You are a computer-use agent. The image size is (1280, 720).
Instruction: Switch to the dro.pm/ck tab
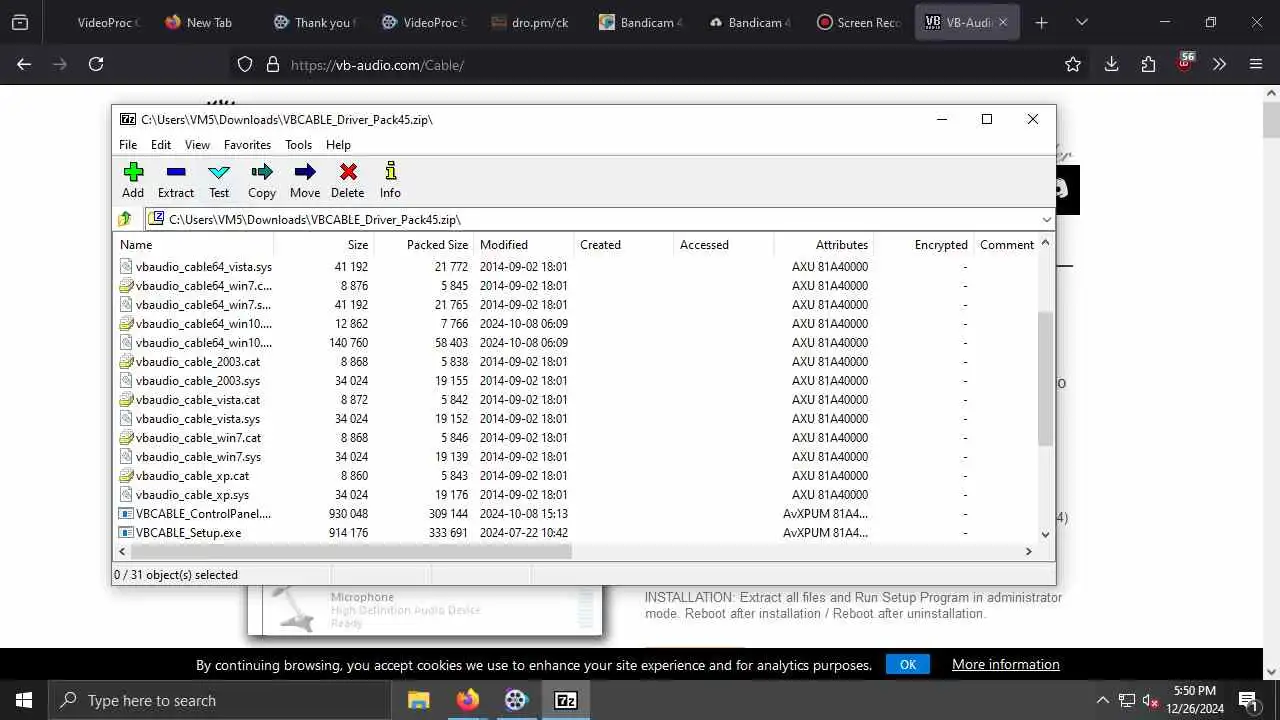(531, 22)
